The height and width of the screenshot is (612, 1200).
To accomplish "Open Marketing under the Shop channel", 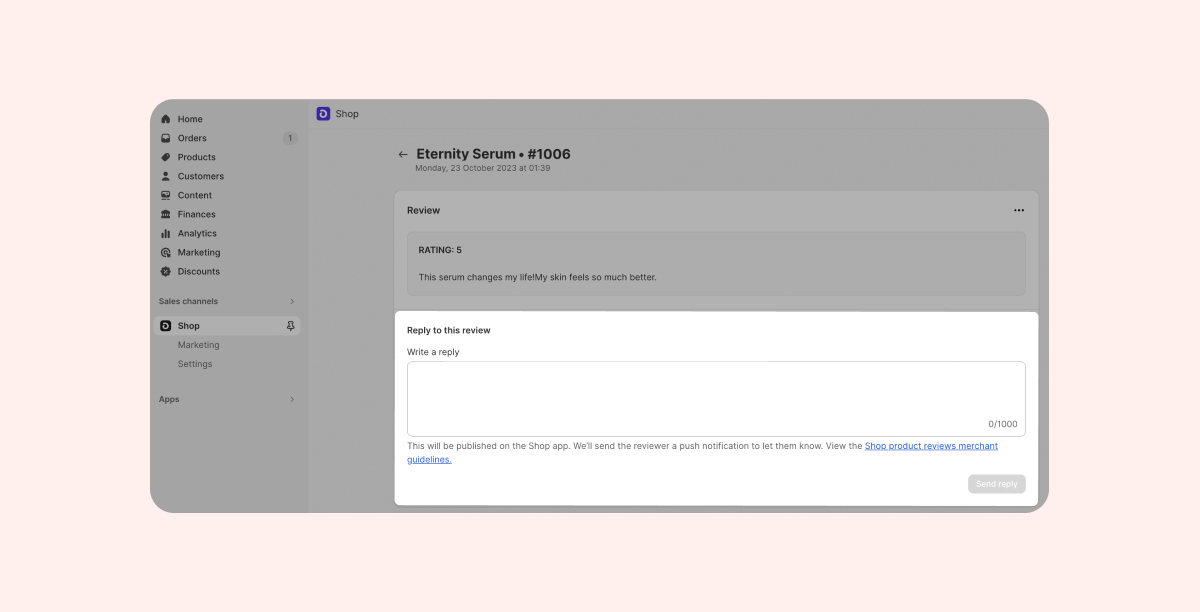I will (x=198, y=345).
